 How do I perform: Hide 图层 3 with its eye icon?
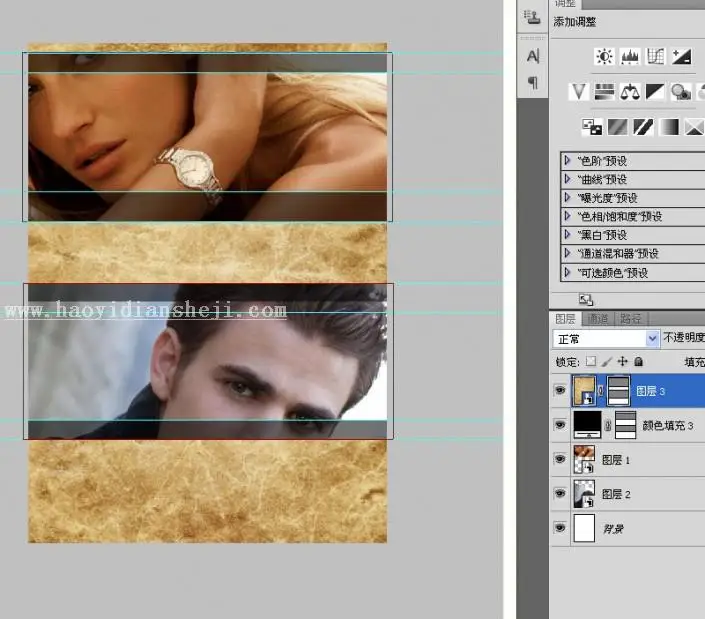(560, 390)
